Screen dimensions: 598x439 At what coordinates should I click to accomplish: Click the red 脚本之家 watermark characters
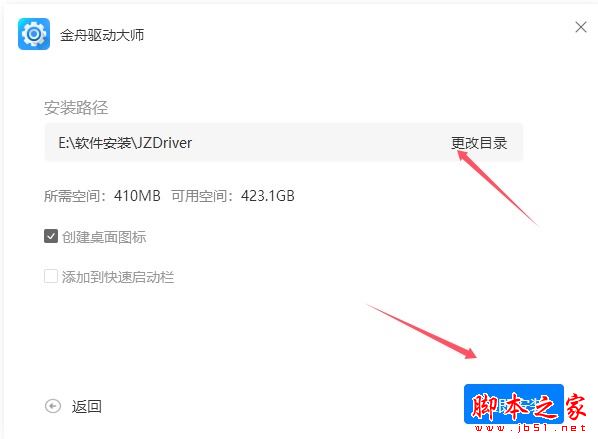[528, 407]
